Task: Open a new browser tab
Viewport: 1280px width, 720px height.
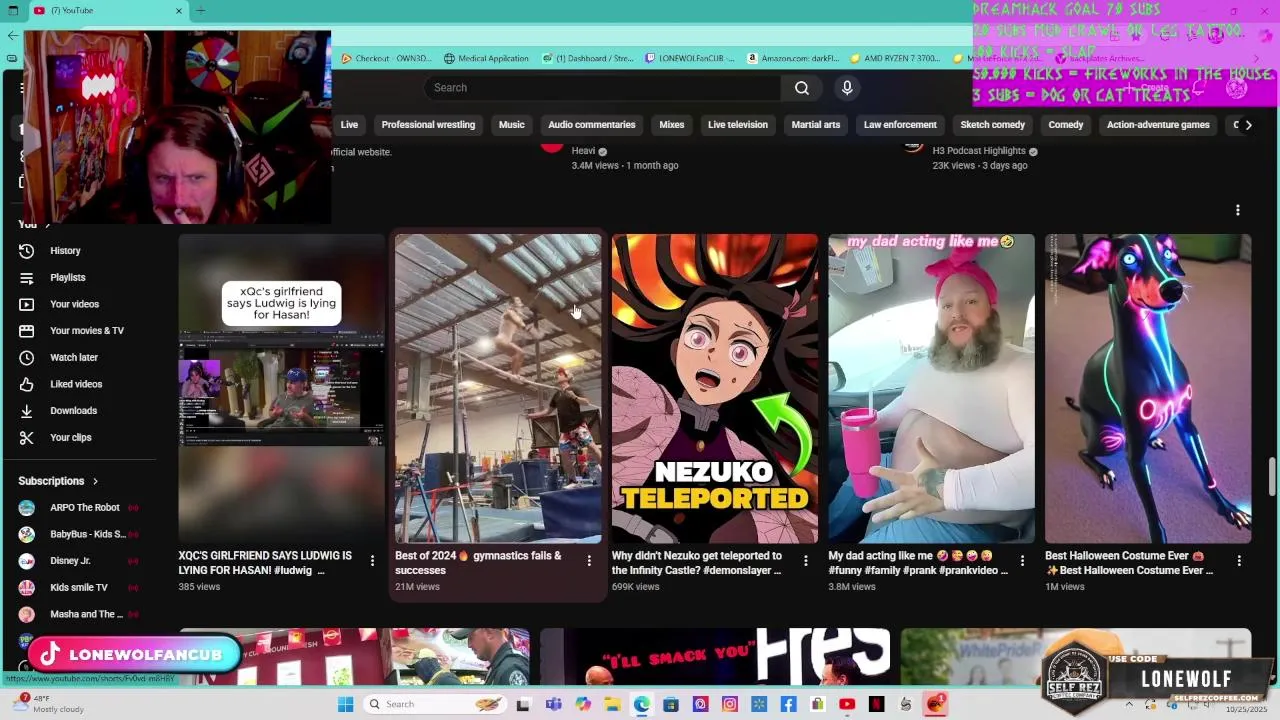Action: click(x=200, y=10)
